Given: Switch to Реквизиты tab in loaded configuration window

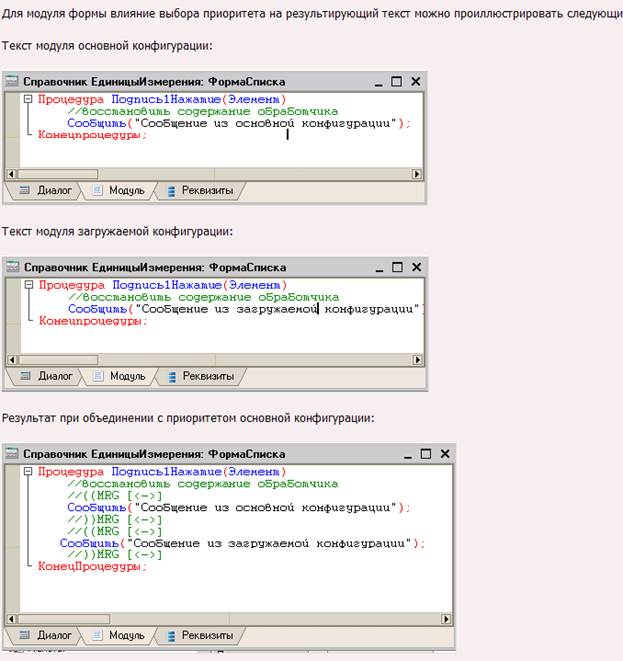Looking at the screenshot, I should tap(201, 376).
